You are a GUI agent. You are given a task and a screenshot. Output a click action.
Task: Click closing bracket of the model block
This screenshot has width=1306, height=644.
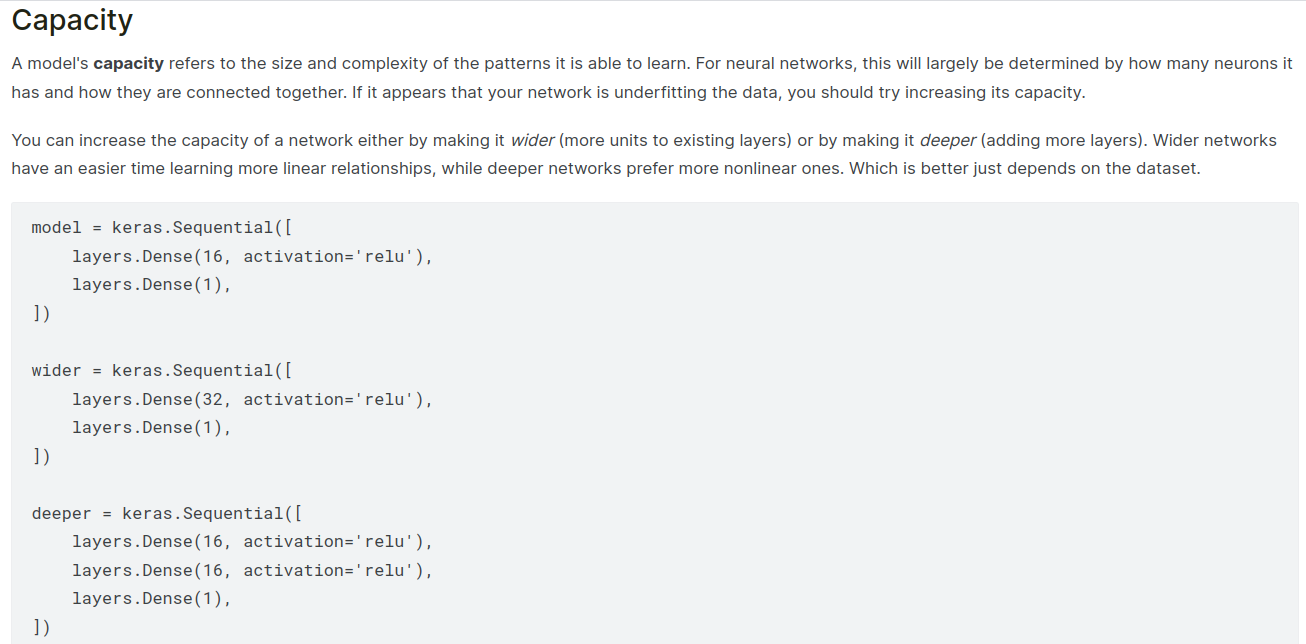41,314
